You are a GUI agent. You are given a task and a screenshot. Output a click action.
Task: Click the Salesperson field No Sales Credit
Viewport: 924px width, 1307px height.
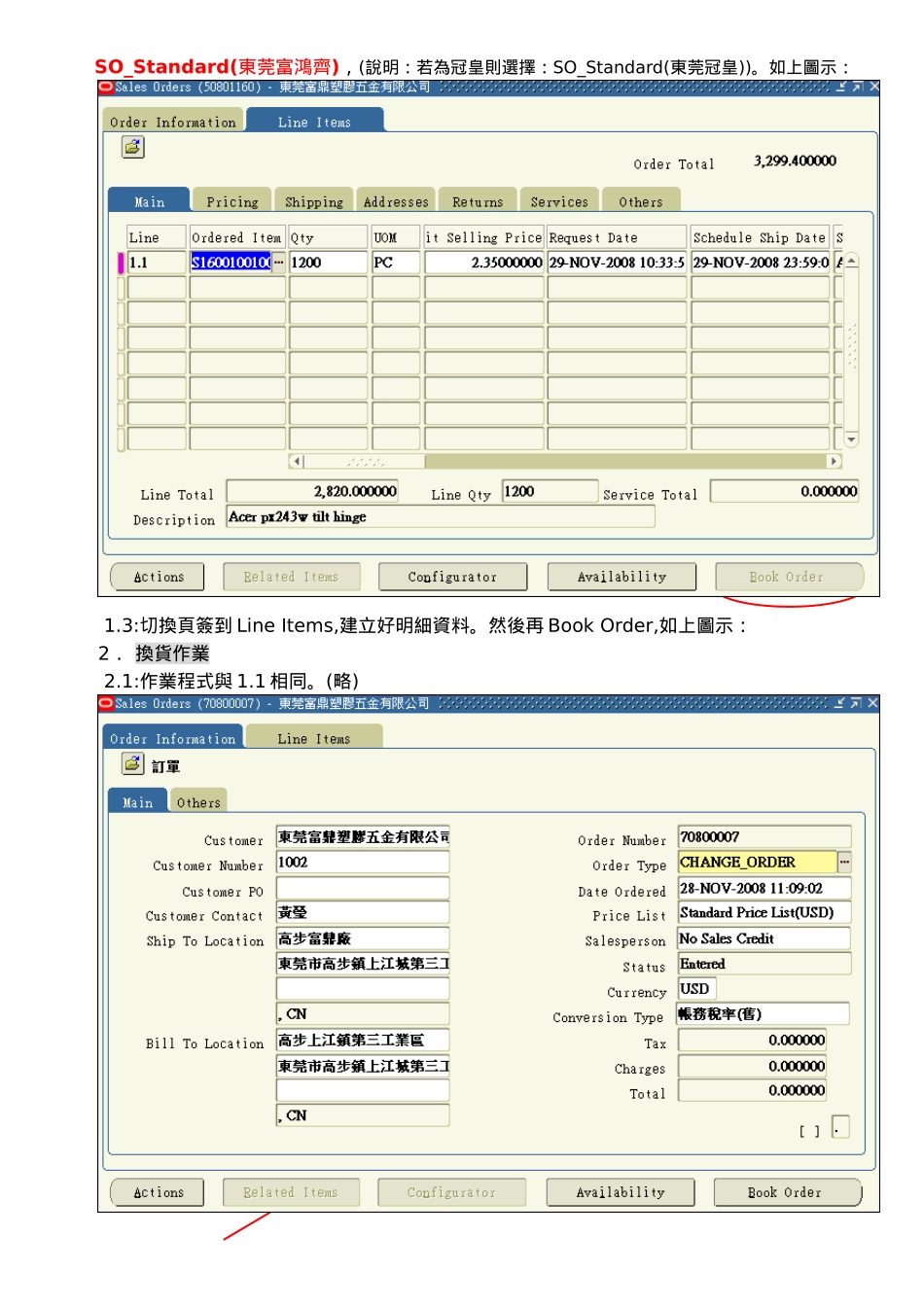pos(764,938)
